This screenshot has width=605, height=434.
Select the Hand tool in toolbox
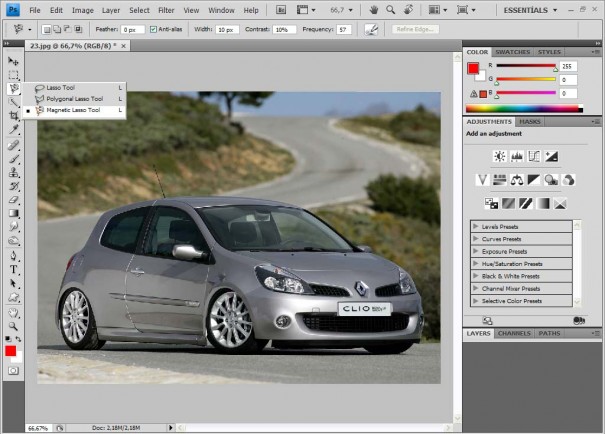tap(13, 313)
